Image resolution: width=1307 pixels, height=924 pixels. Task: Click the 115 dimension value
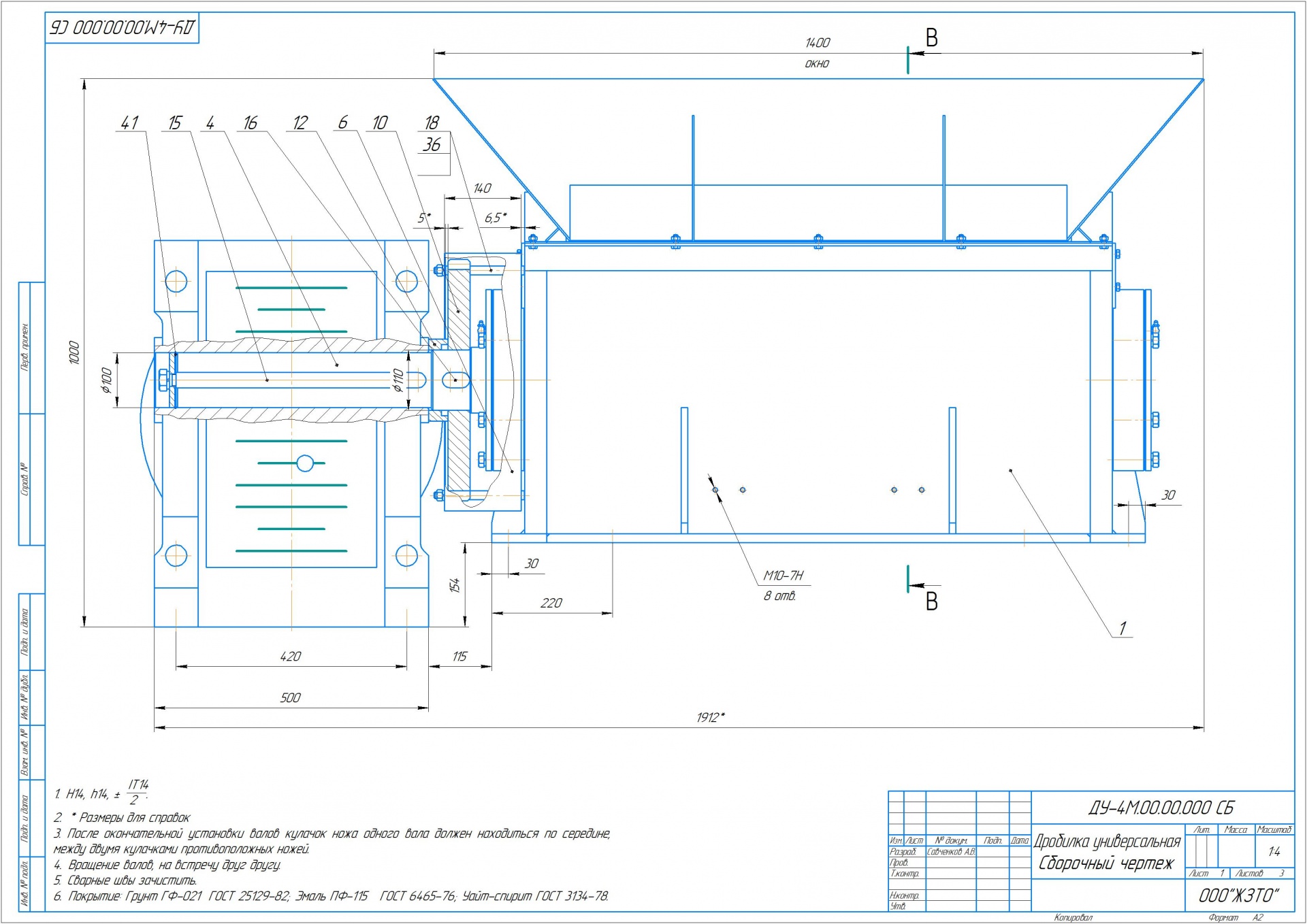click(459, 657)
